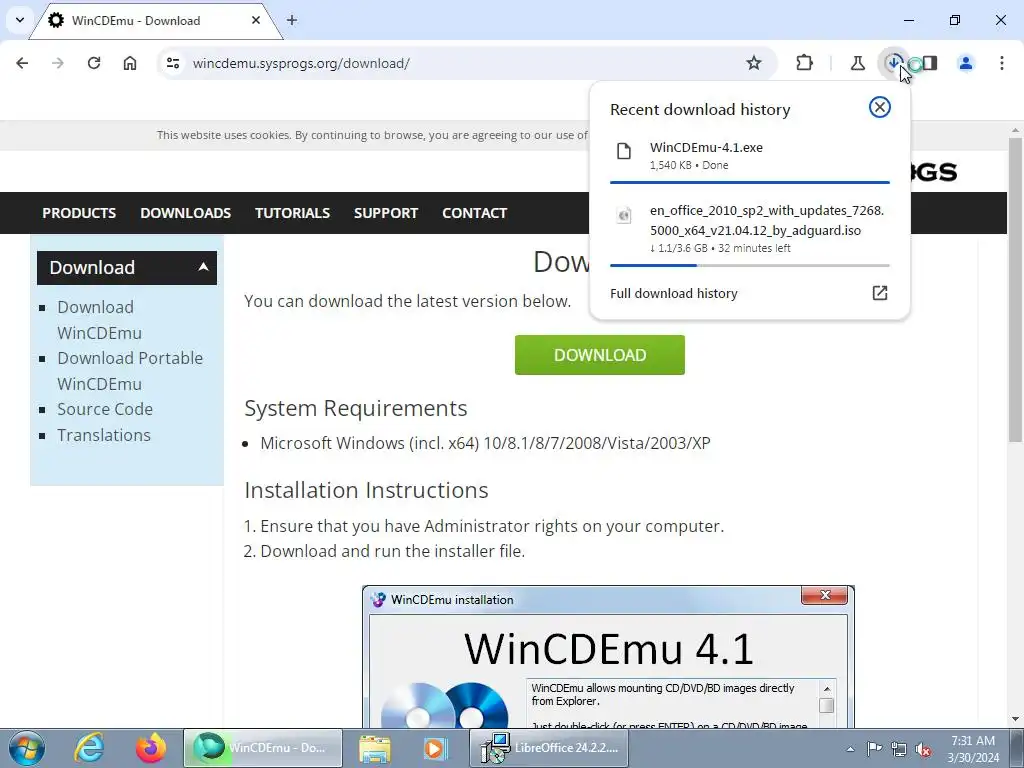
Task: Open the Windows Start button
Action: coord(27,748)
